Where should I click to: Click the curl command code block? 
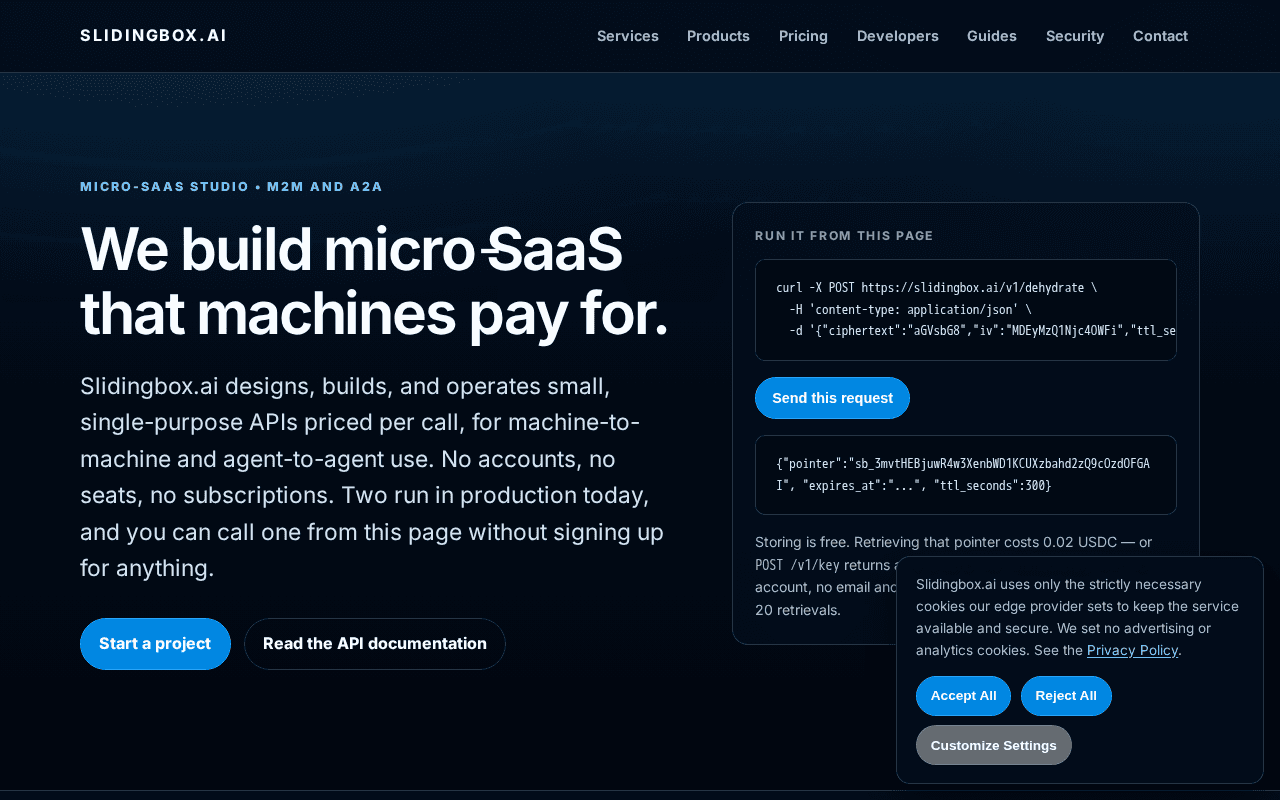tap(966, 310)
